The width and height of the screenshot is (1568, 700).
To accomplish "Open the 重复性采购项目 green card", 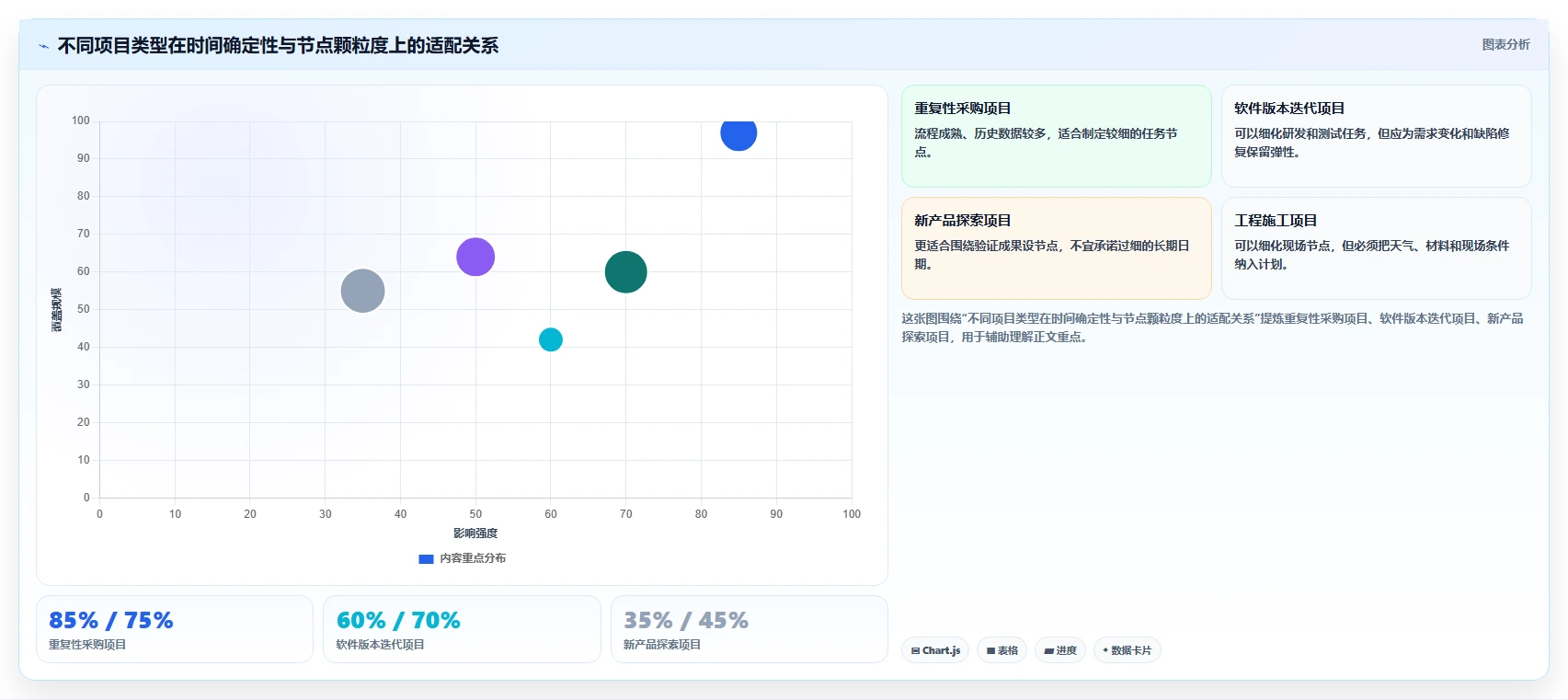I will (1057, 136).
